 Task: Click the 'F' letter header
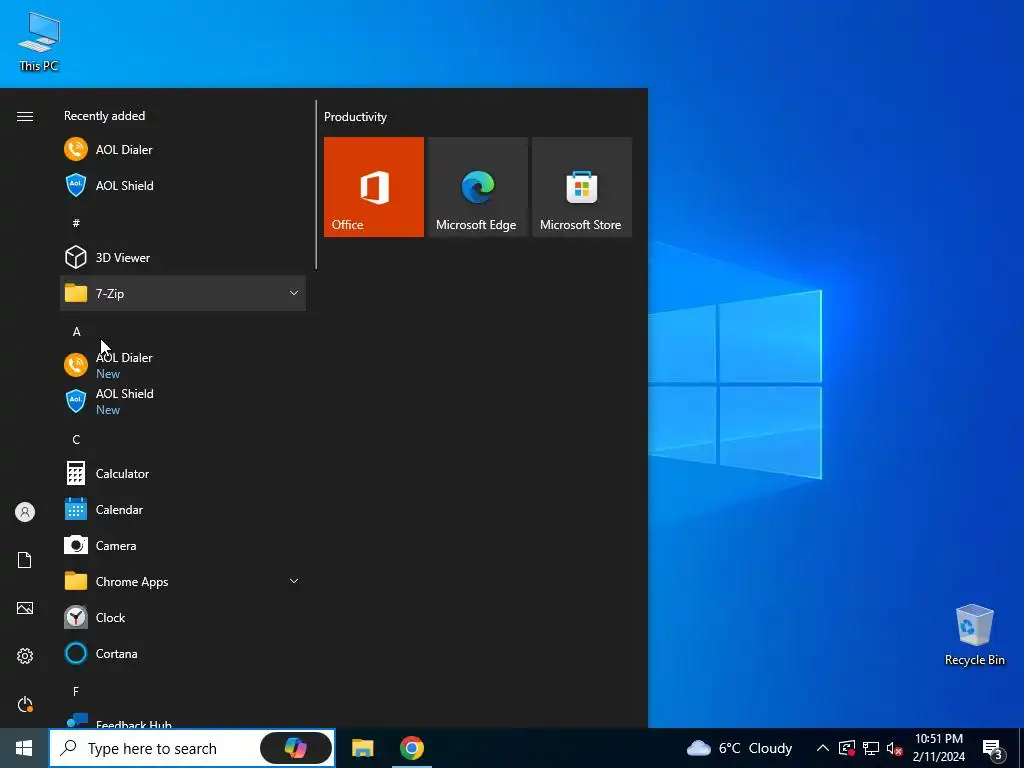(76, 691)
